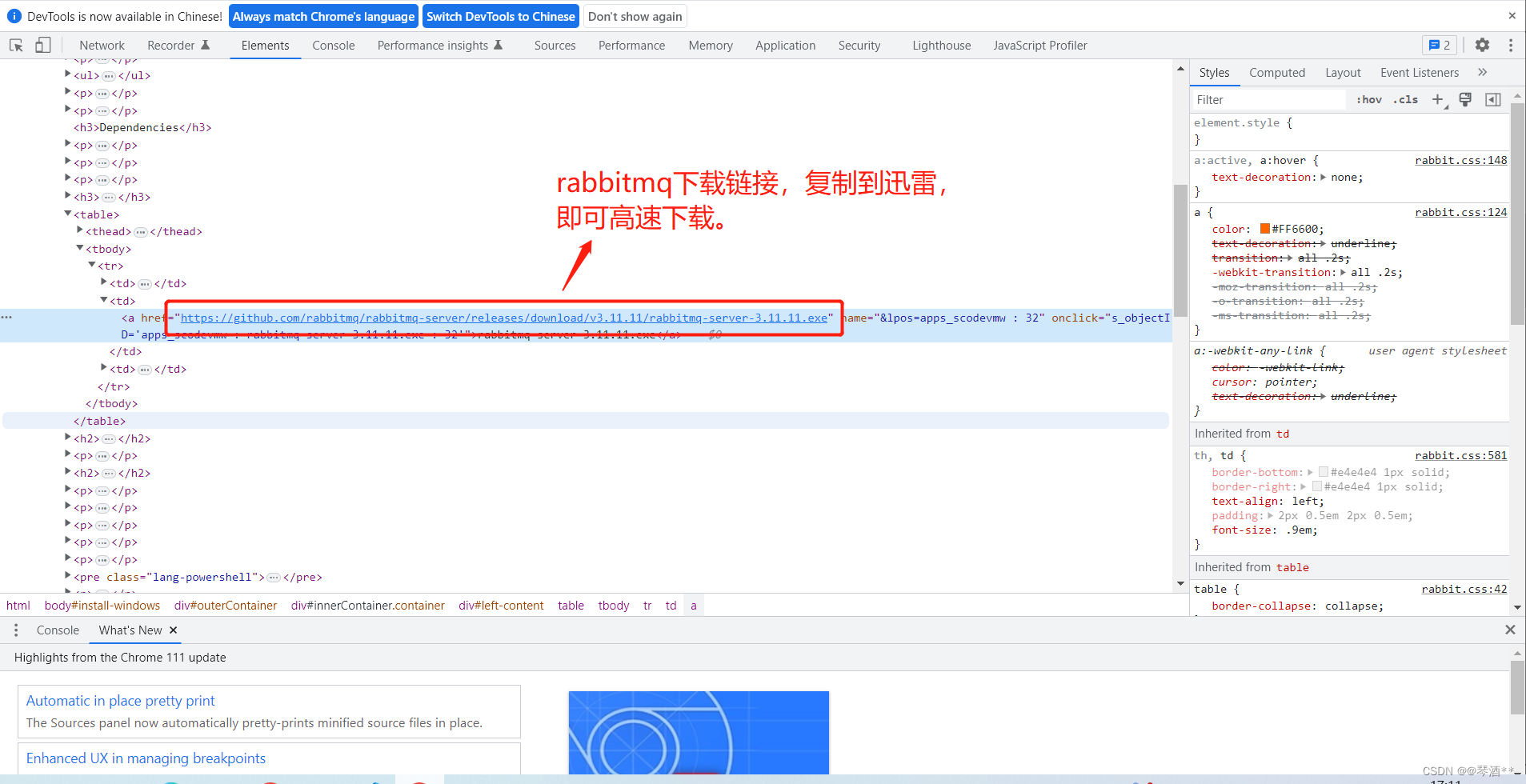Viewport: 1526px width, 784px height.
Task: Open the Lighthouse tab
Action: (942, 46)
